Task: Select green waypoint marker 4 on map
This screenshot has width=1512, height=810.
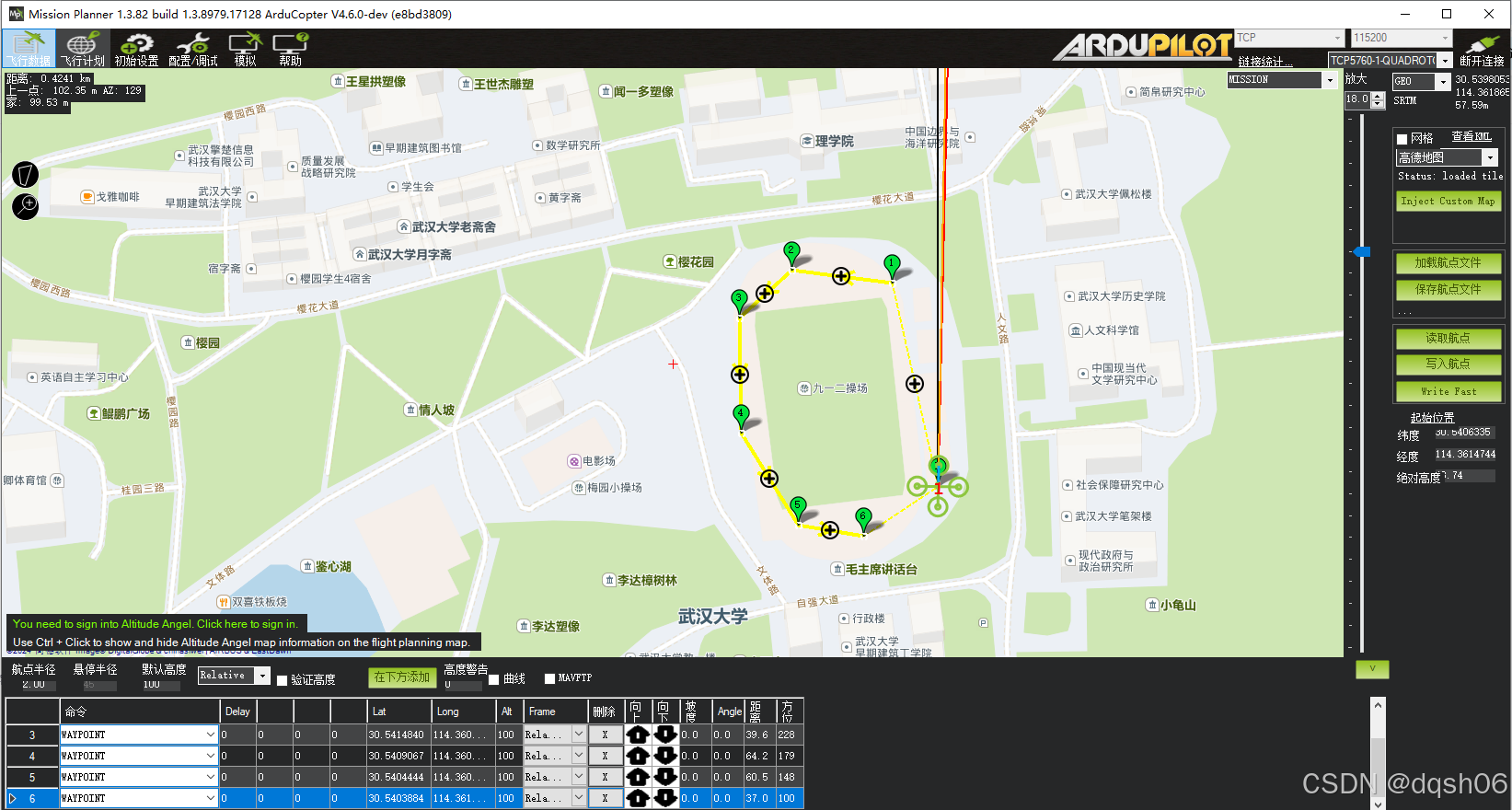Action: click(741, 416)
